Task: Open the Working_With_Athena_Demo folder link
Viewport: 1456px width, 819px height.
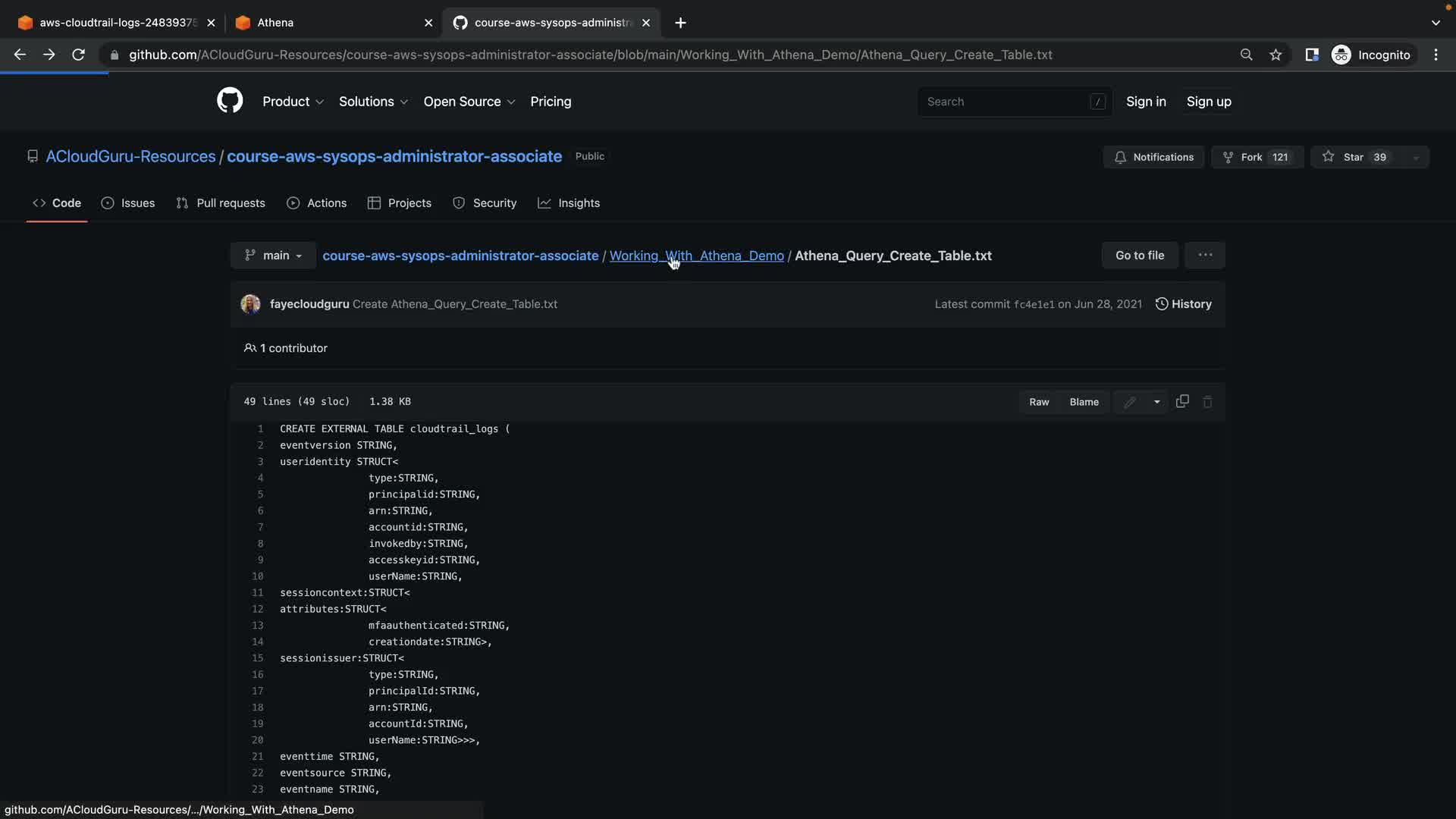Action: click(x=696, y=256)
